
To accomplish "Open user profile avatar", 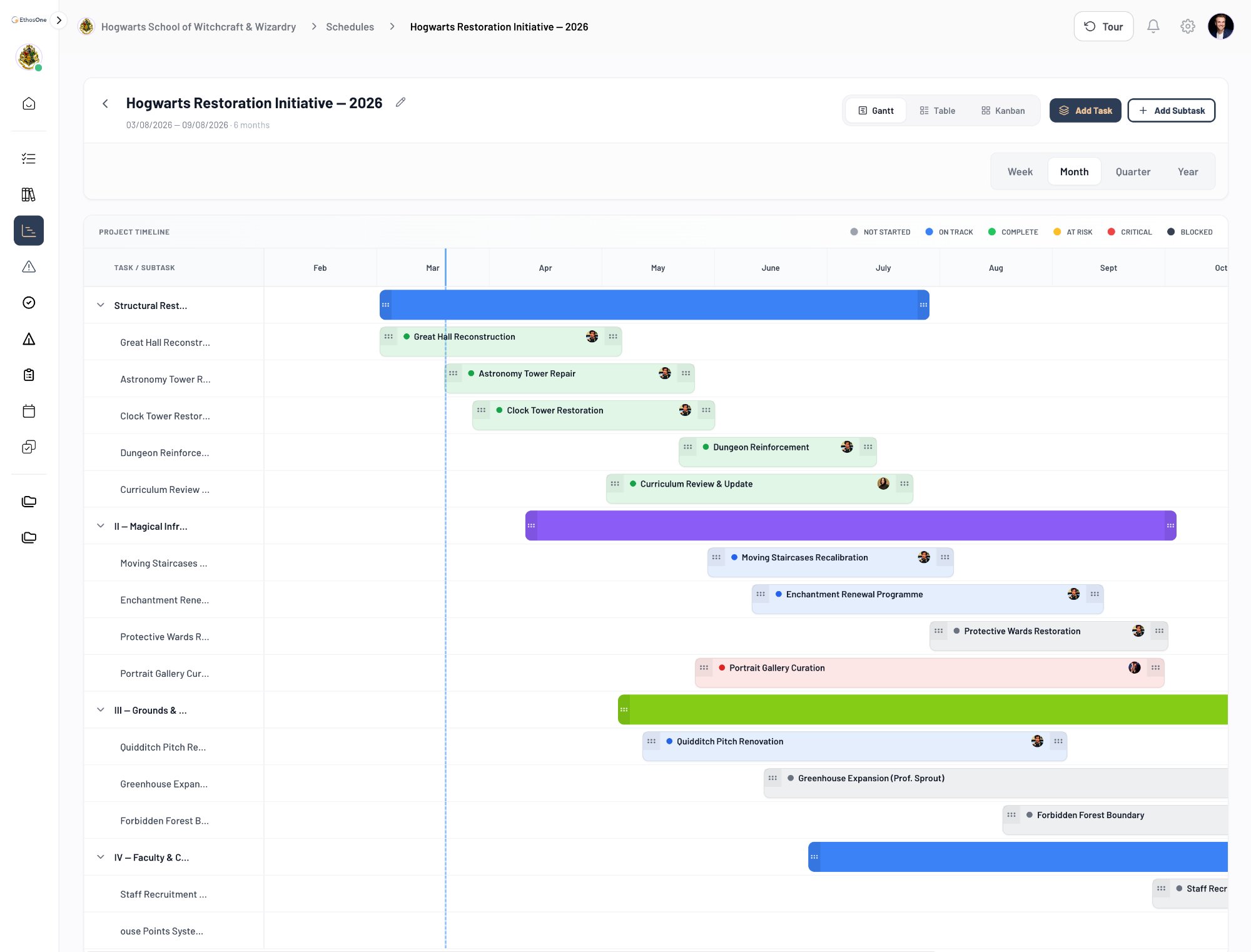I will [x=1221, y=26].
